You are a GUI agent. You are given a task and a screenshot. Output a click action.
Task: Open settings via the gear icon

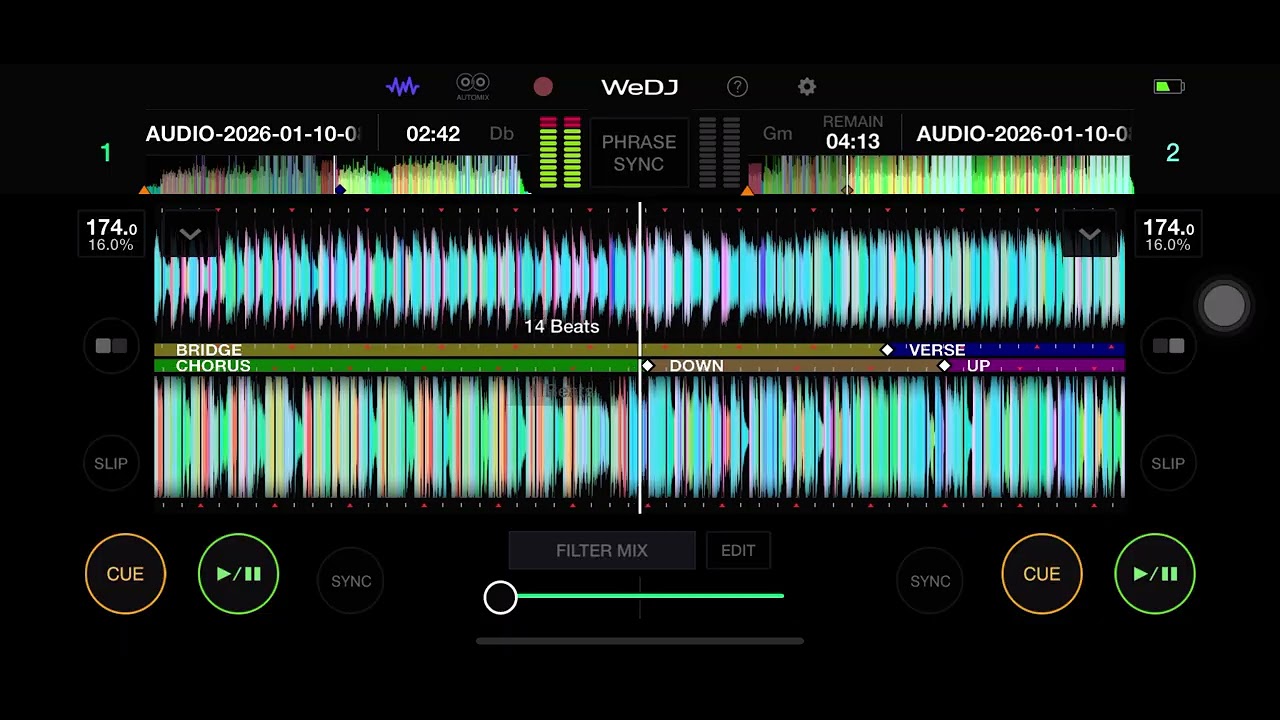pyautogui.click(x=807, y=87)
